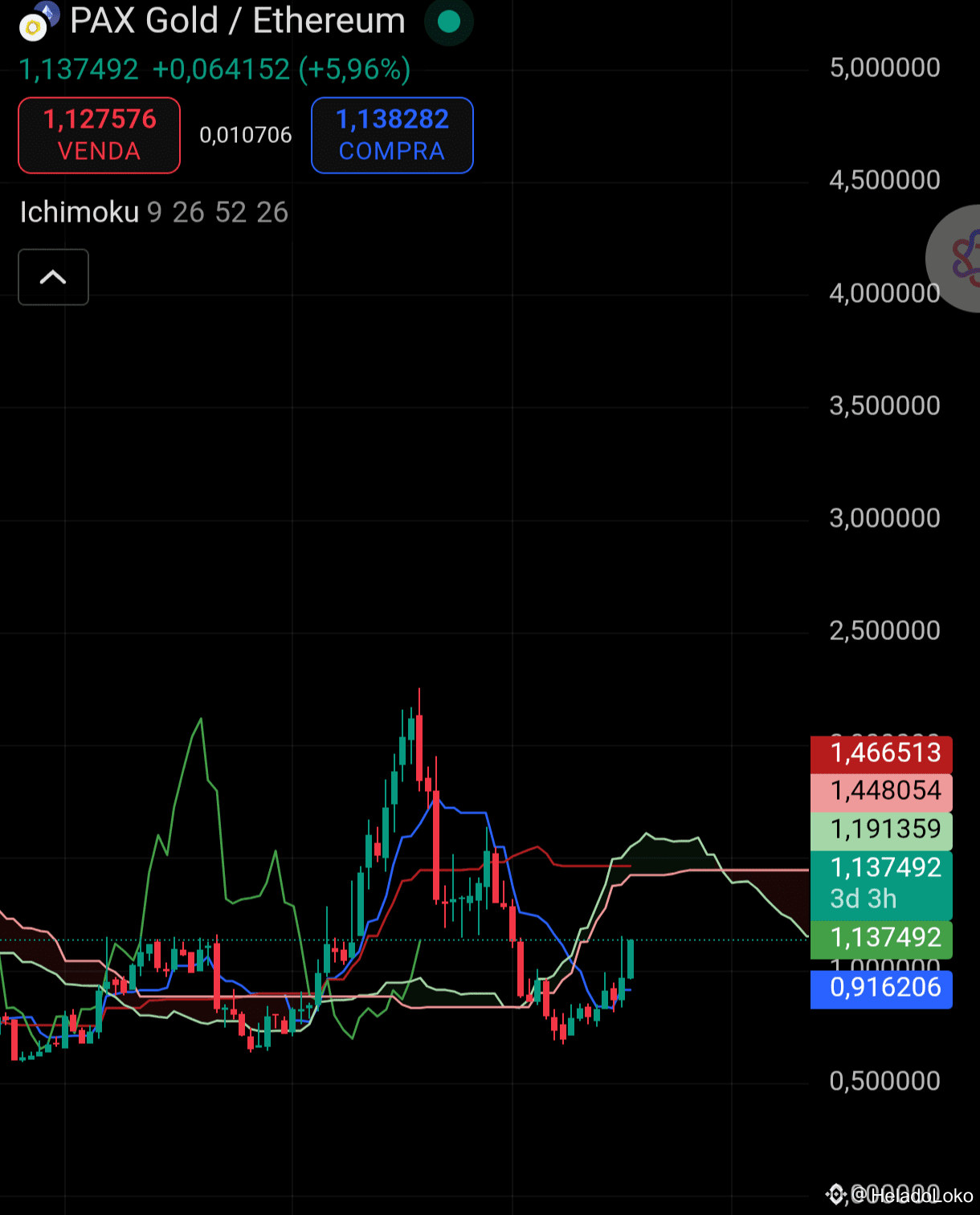Open the PAX Gold / Ethereum symbol title
This screenshot has height=1215, width=980.
(238, 21)
